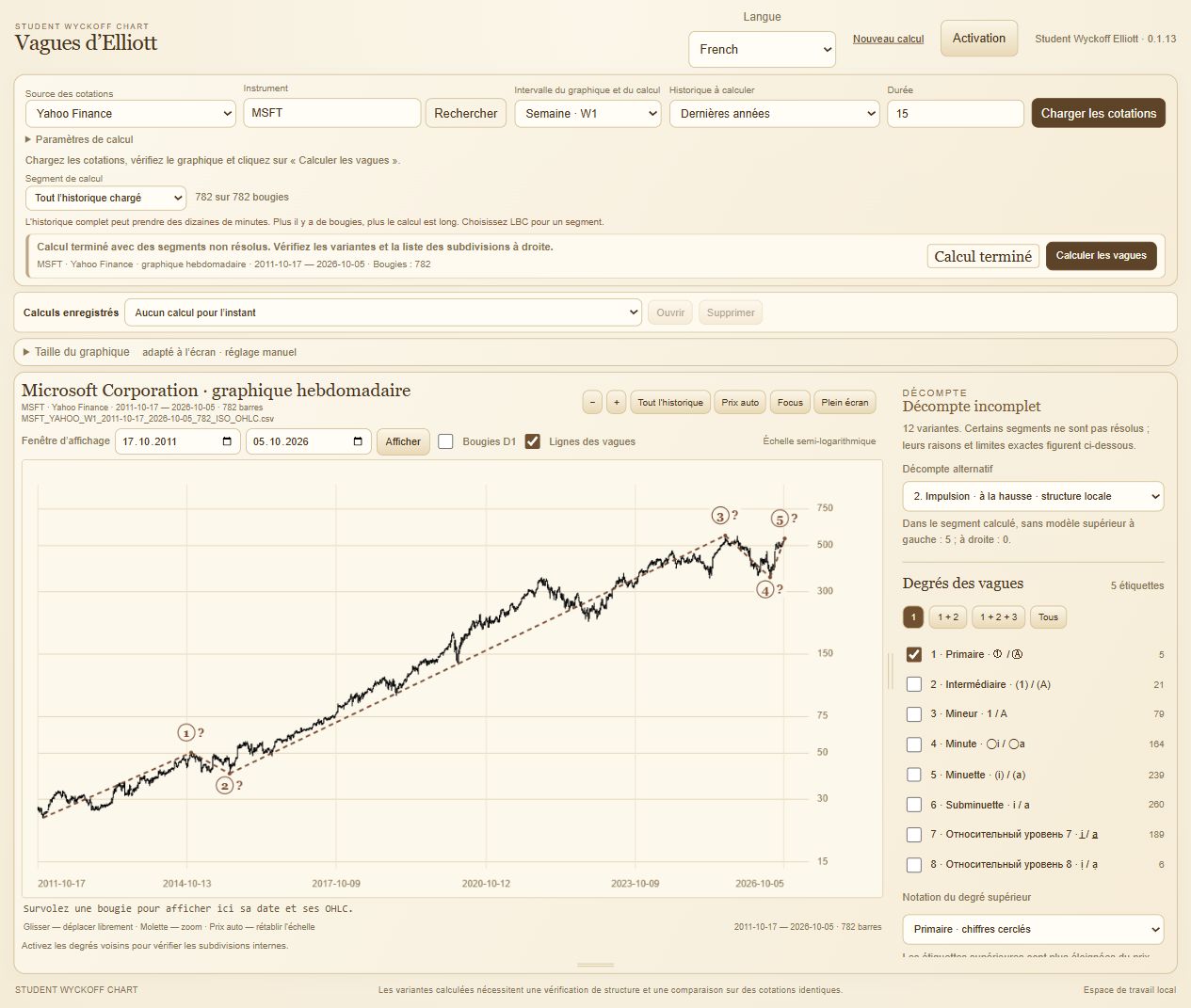
Task: Zoom out the chart with minus button
Action: tap(592, 402)
